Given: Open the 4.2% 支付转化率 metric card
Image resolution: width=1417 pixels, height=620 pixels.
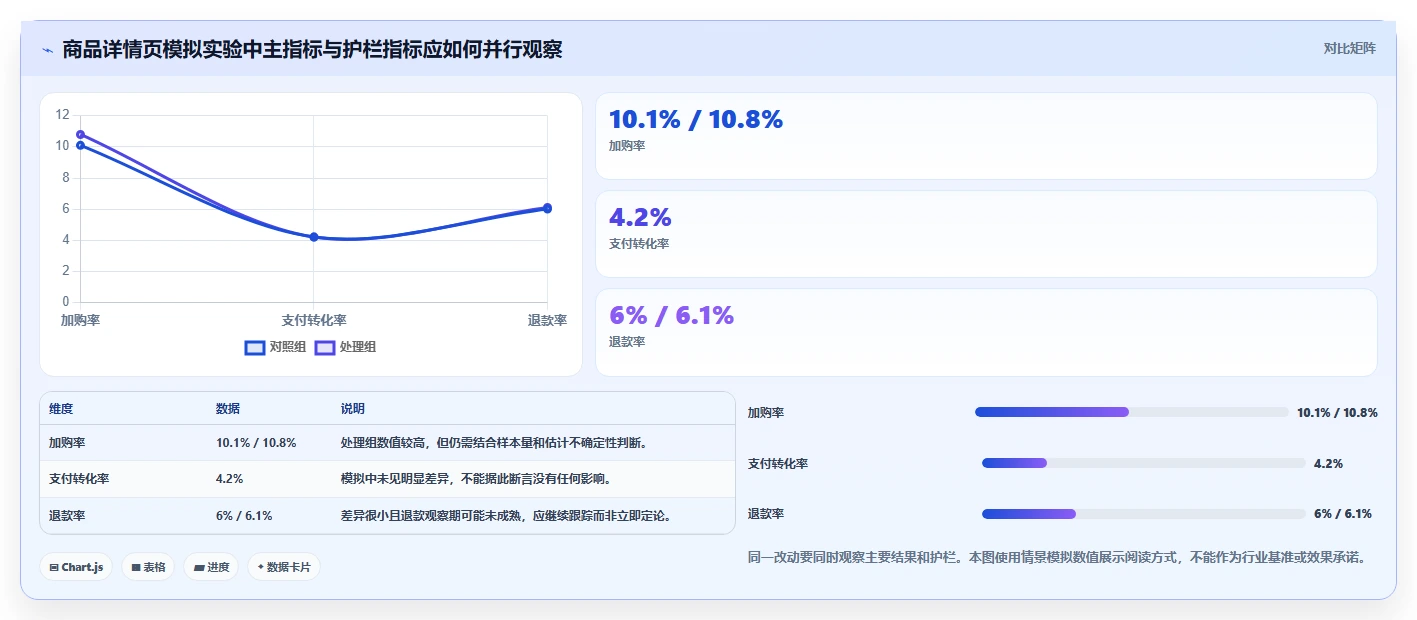Looking at the screenshot, I should (x=986, y=234).
